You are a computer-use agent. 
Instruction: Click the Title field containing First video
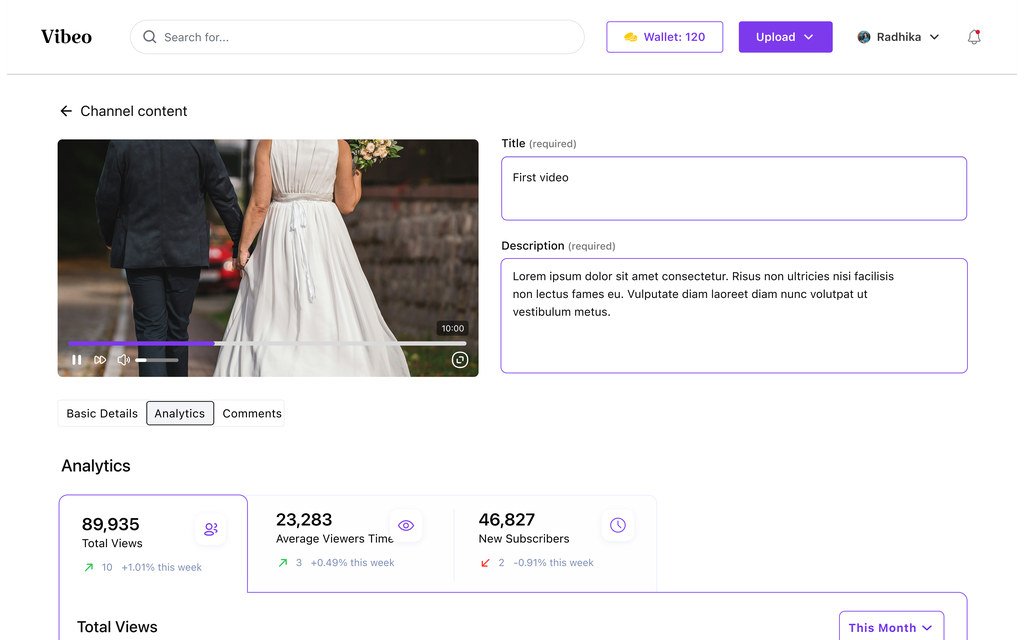733,188
